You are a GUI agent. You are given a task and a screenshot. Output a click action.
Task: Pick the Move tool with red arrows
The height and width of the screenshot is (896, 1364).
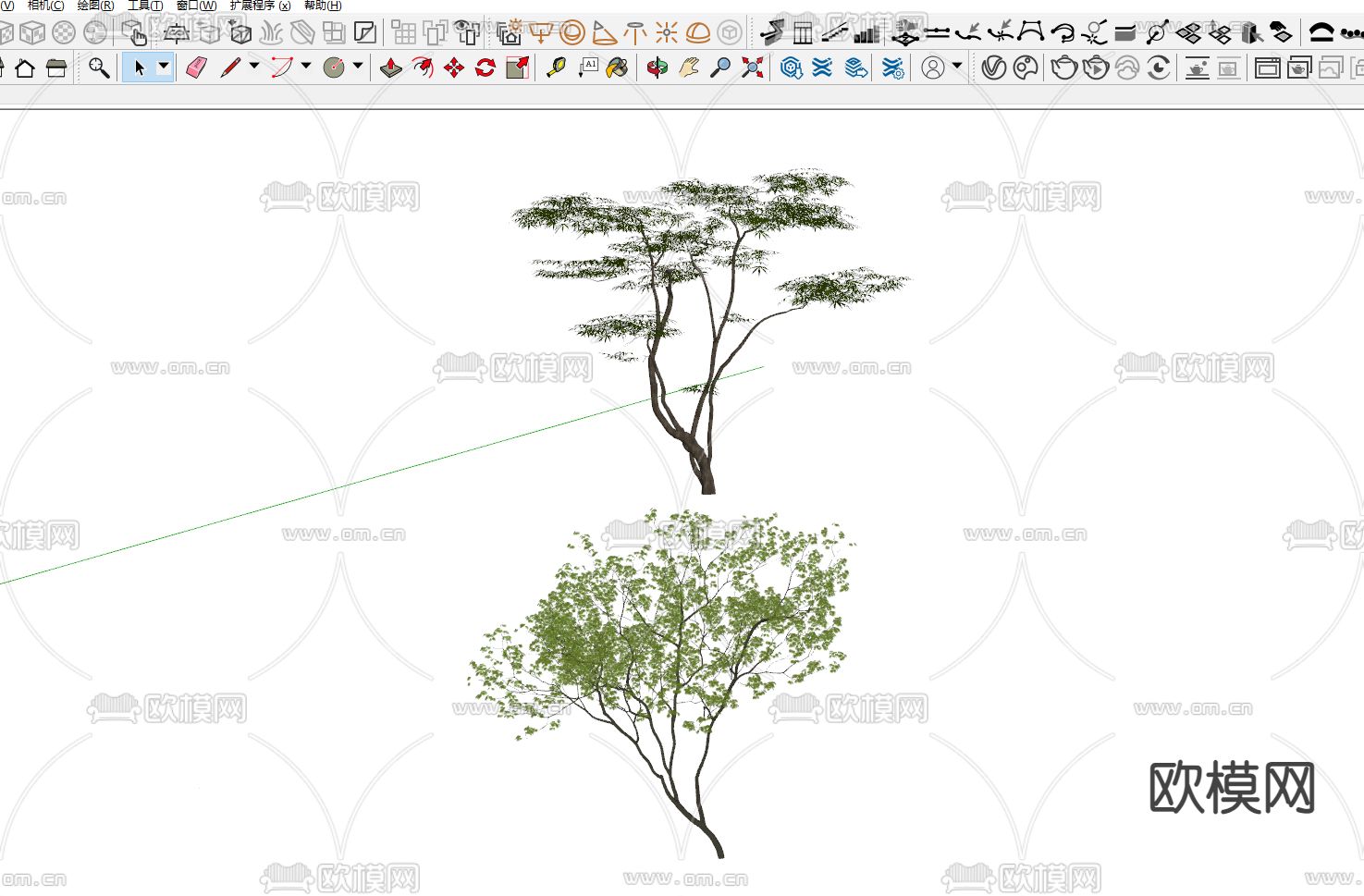454,68
